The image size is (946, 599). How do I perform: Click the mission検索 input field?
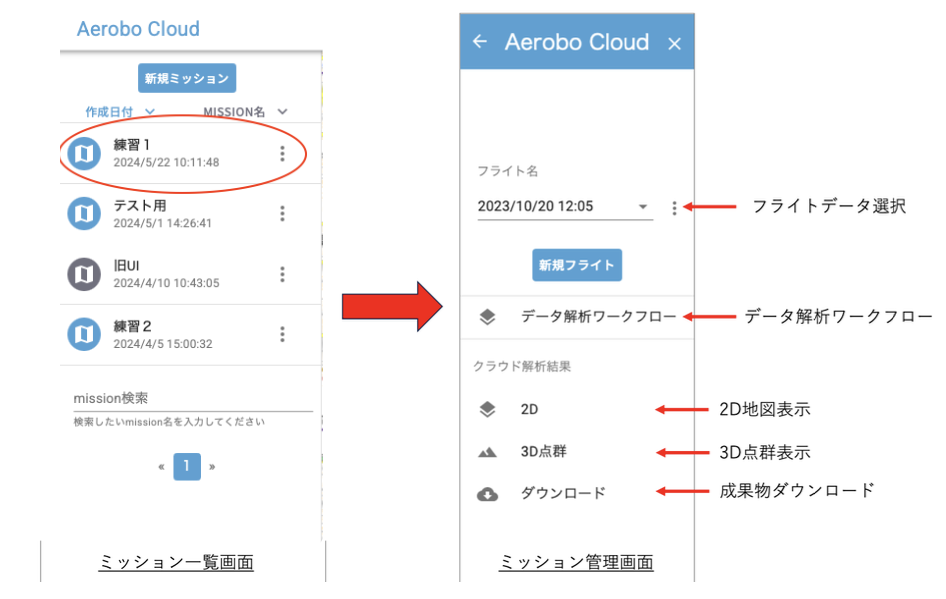pyautogui.click(x=193, y=399)
